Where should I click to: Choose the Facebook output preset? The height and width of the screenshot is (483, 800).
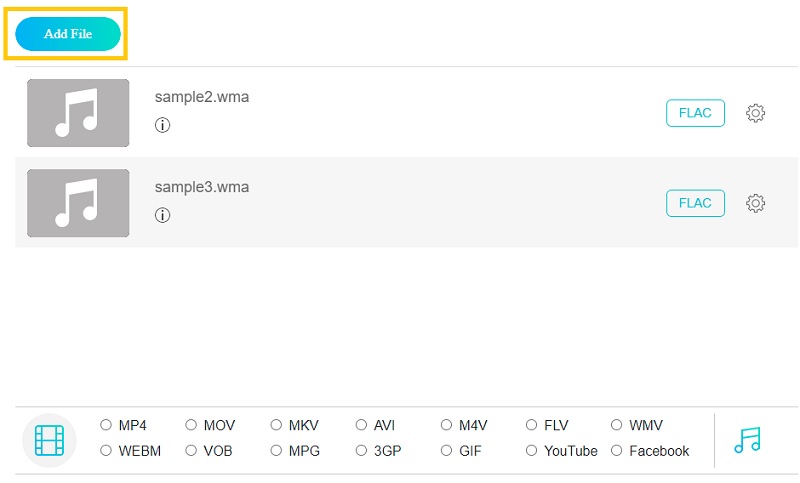tap(617, 451)
